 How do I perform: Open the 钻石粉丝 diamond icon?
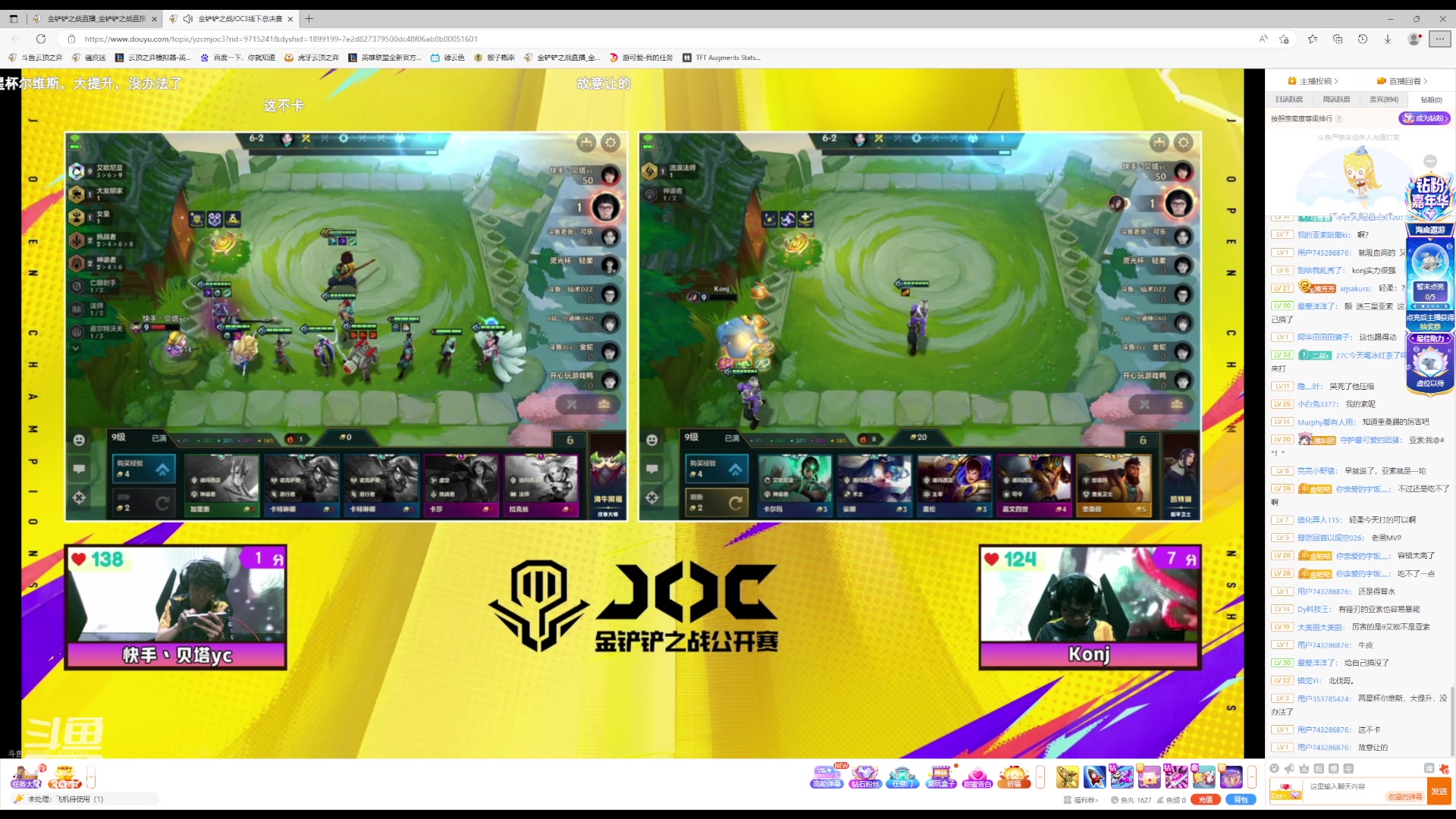coord(865,777)
